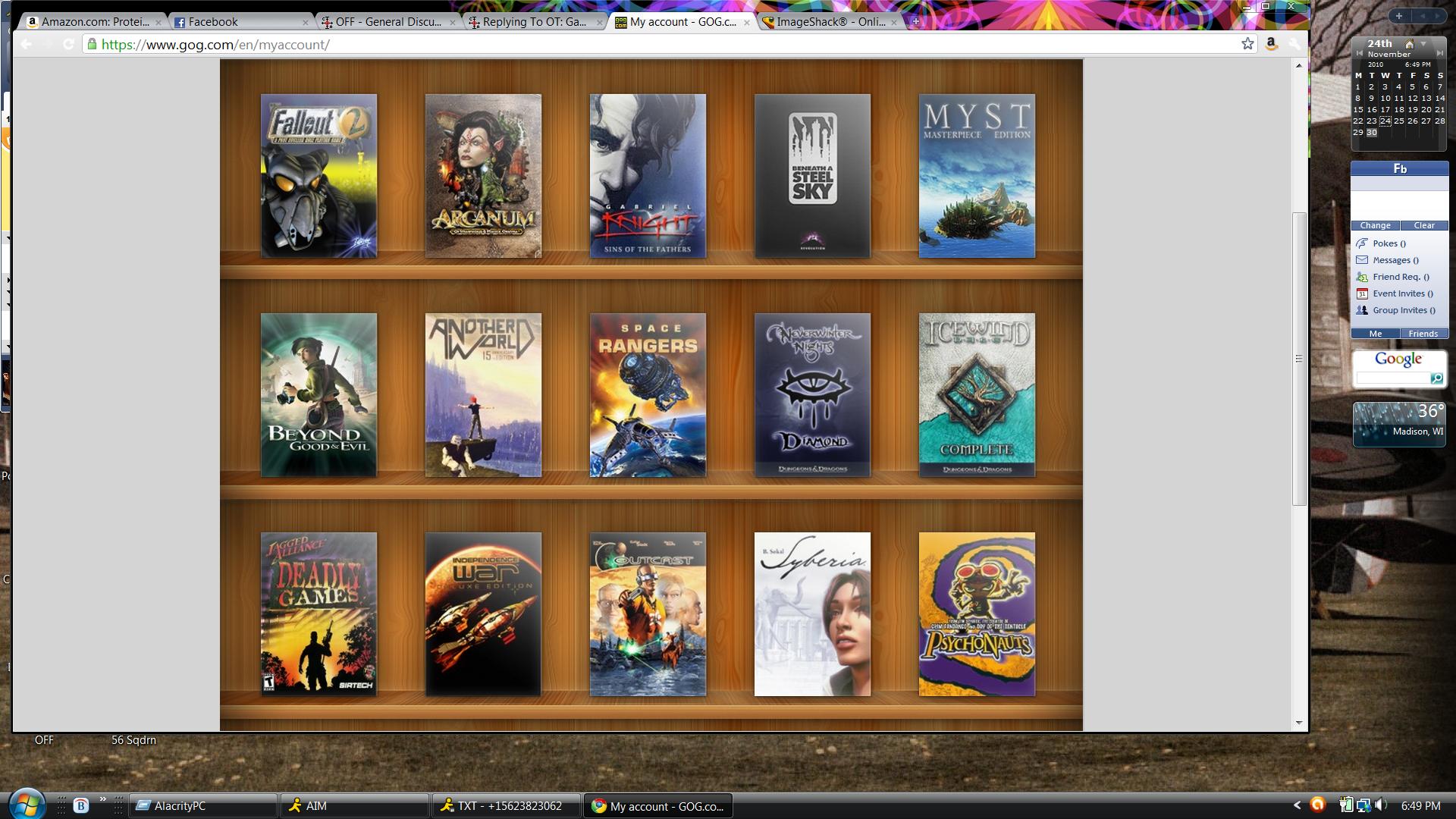Click the Google gadget search field

coord(1393,378)
